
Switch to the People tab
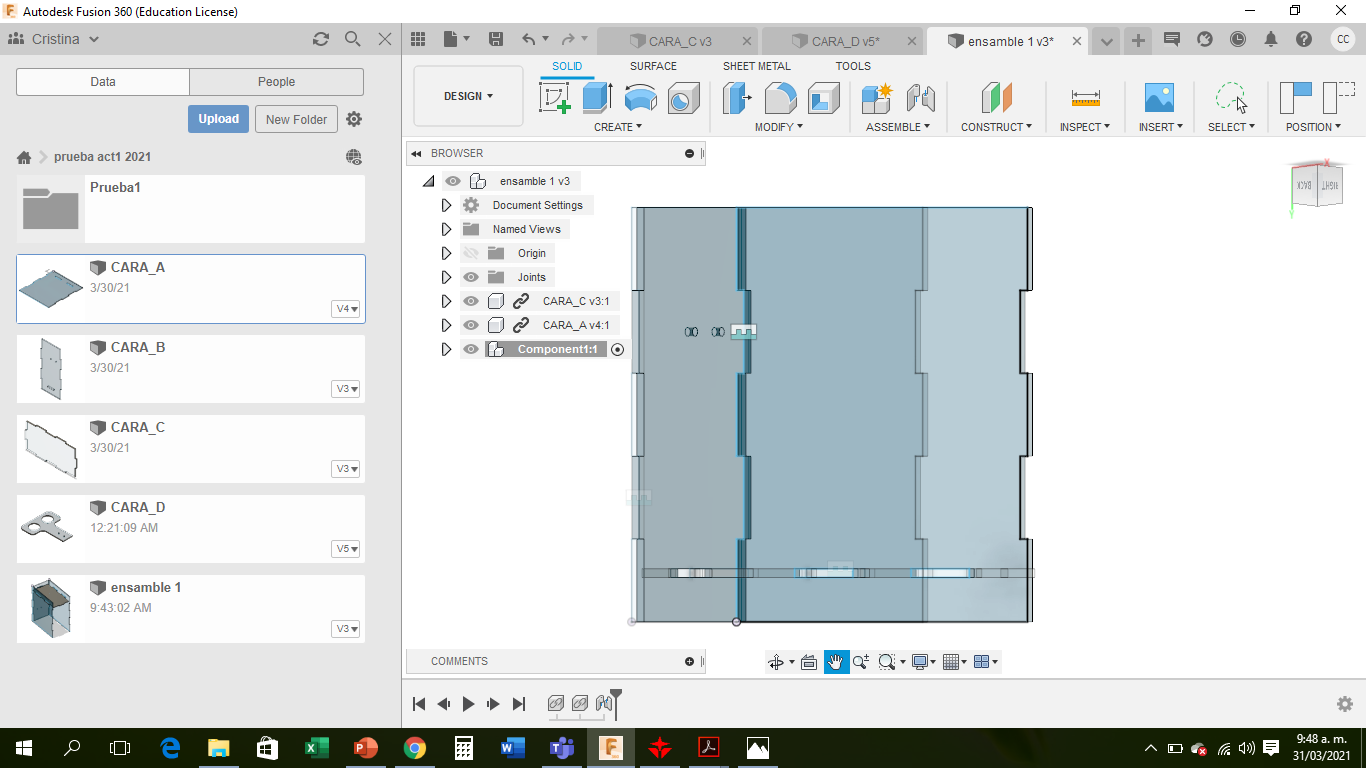[x=276, y=82]
